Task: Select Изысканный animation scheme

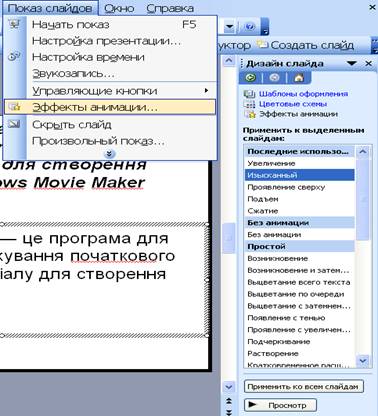Action: (300, 175)
